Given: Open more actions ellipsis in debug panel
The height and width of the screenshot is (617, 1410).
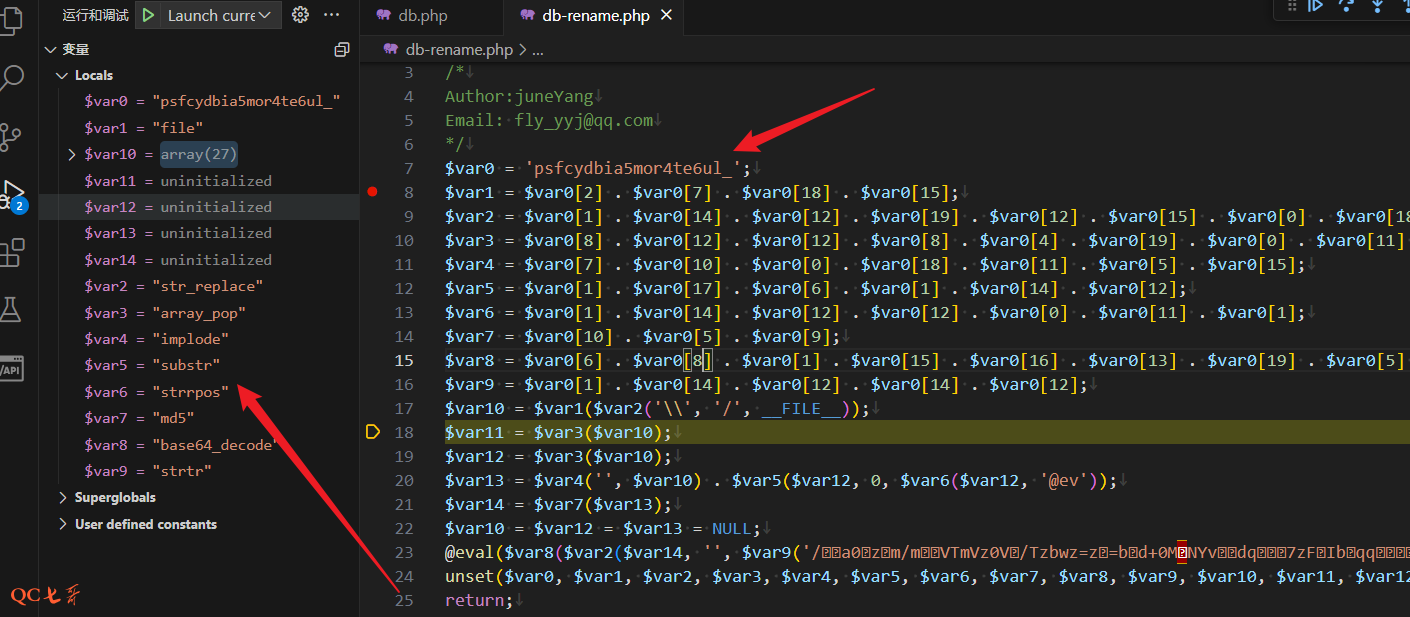Looking at the screenshot, I should [x=332, y=15].
